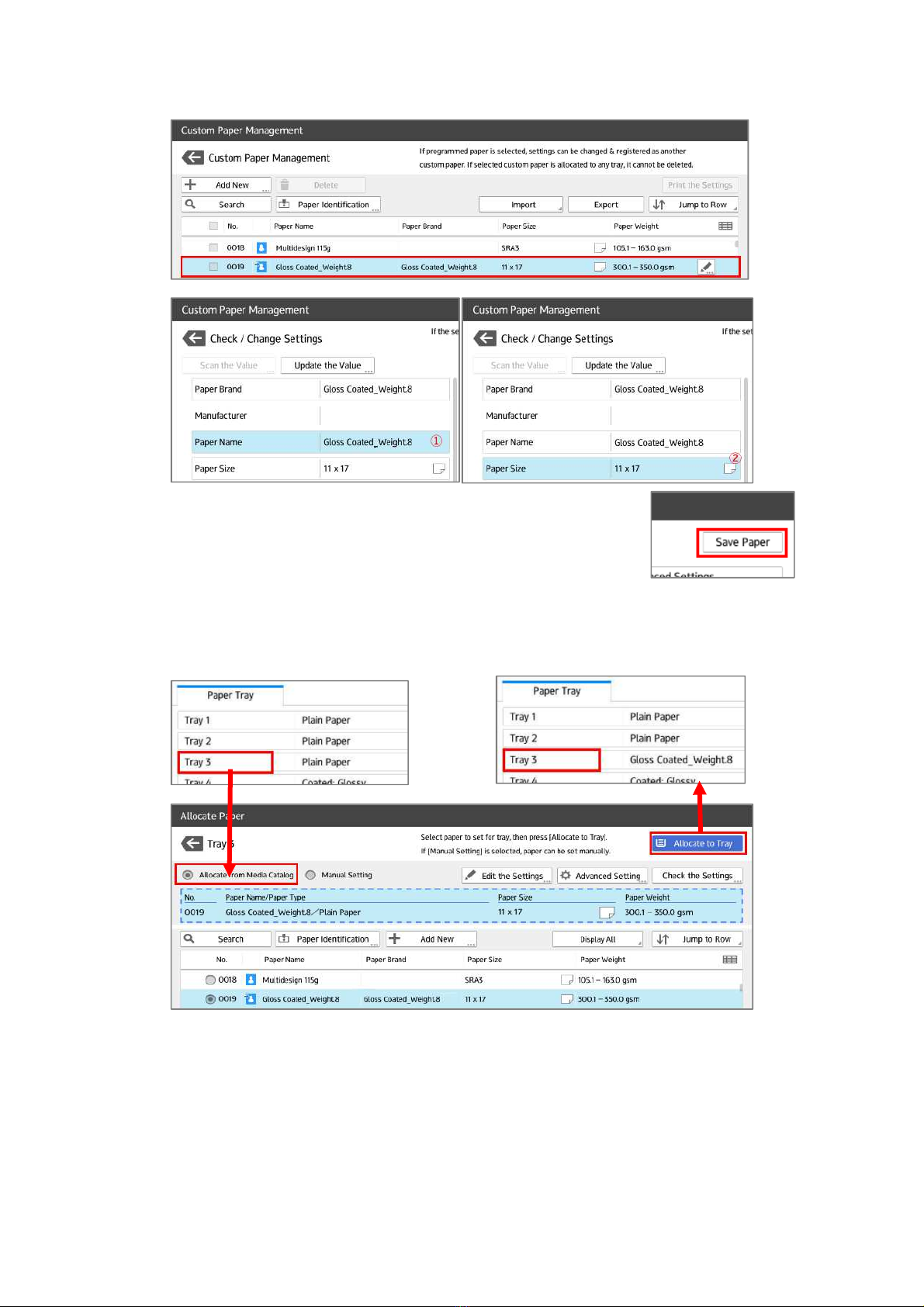Open the Import dropdown button

click(x=521, y=205)
